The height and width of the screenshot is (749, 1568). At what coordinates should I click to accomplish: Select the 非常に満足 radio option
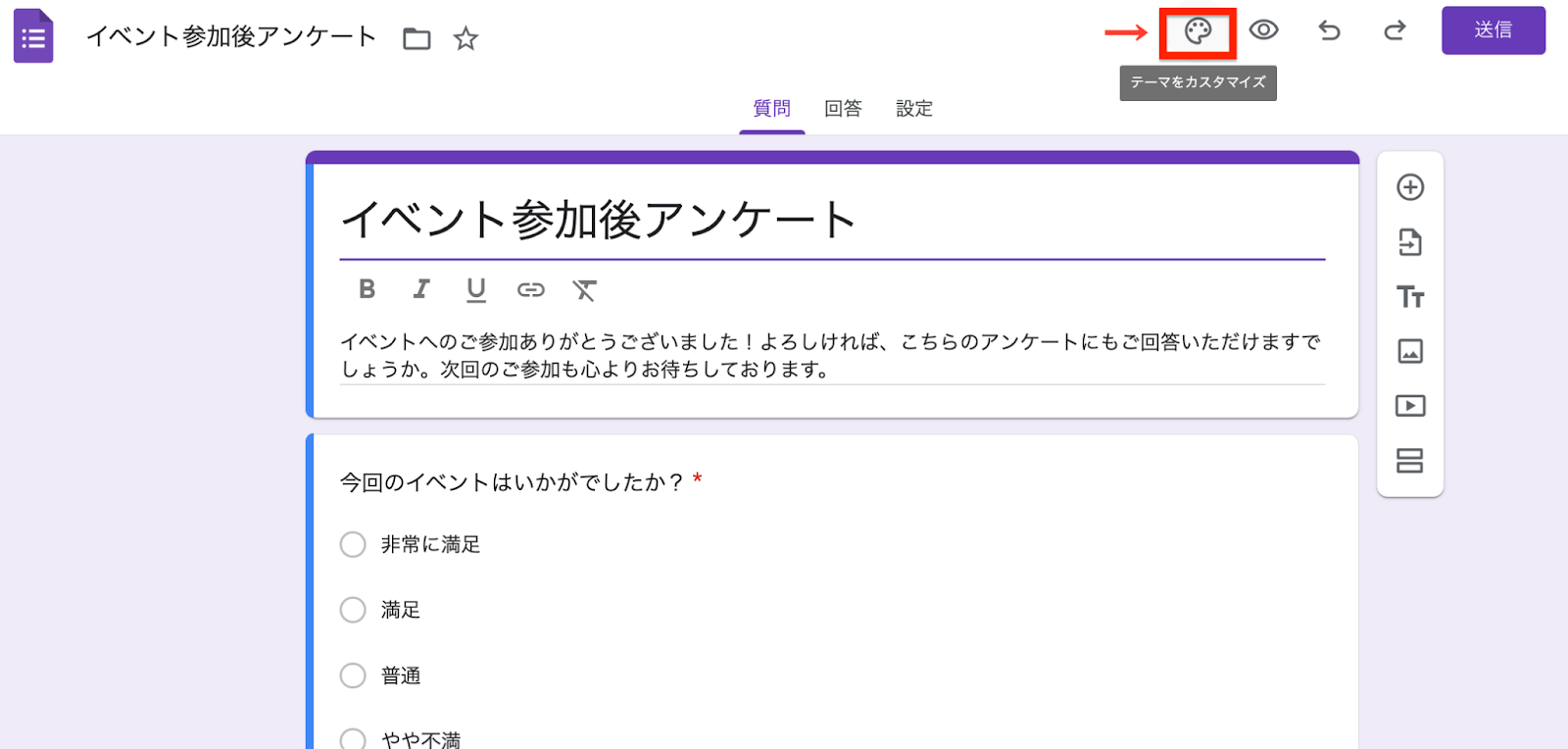[x=353, y=545]
